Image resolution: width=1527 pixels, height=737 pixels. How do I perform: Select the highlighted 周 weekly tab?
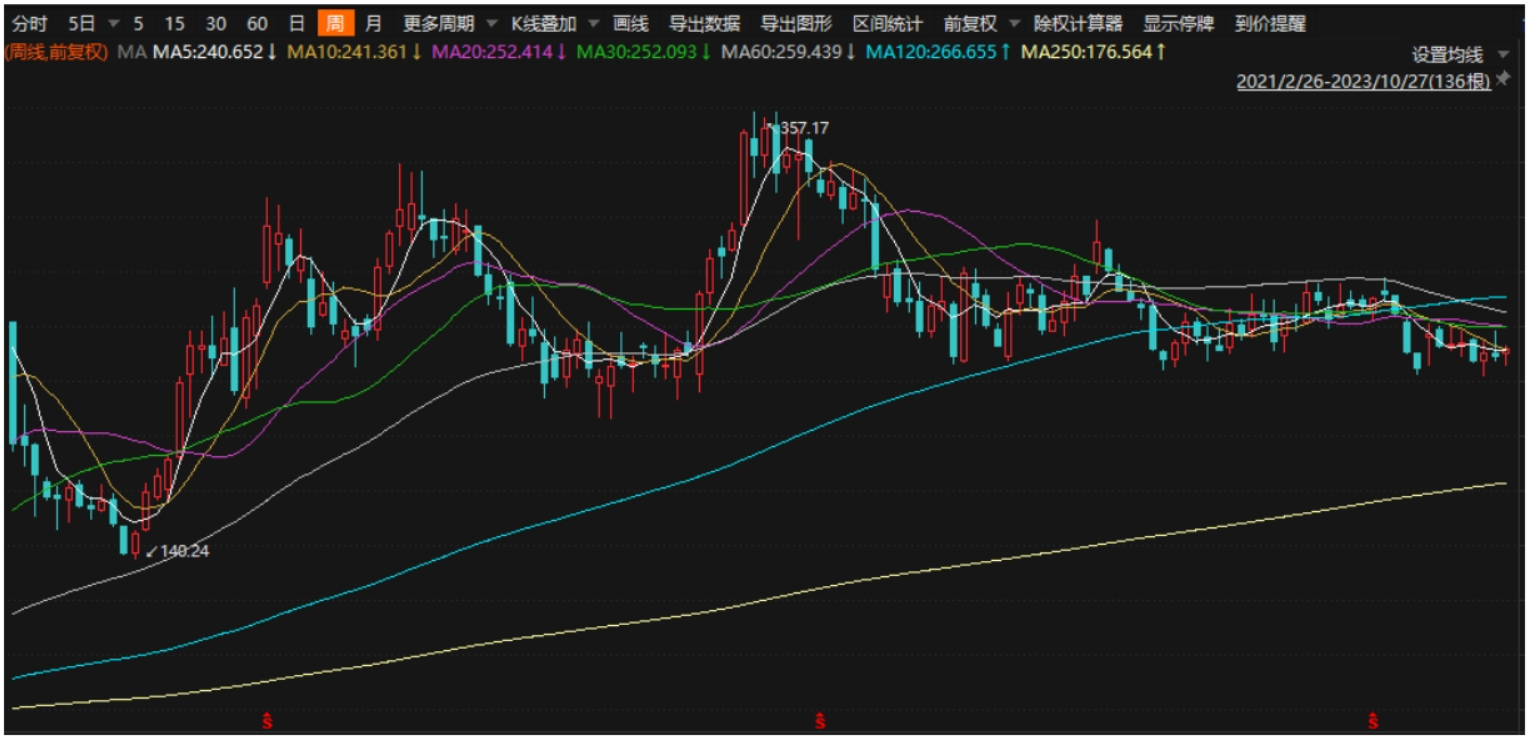[335, 23]
